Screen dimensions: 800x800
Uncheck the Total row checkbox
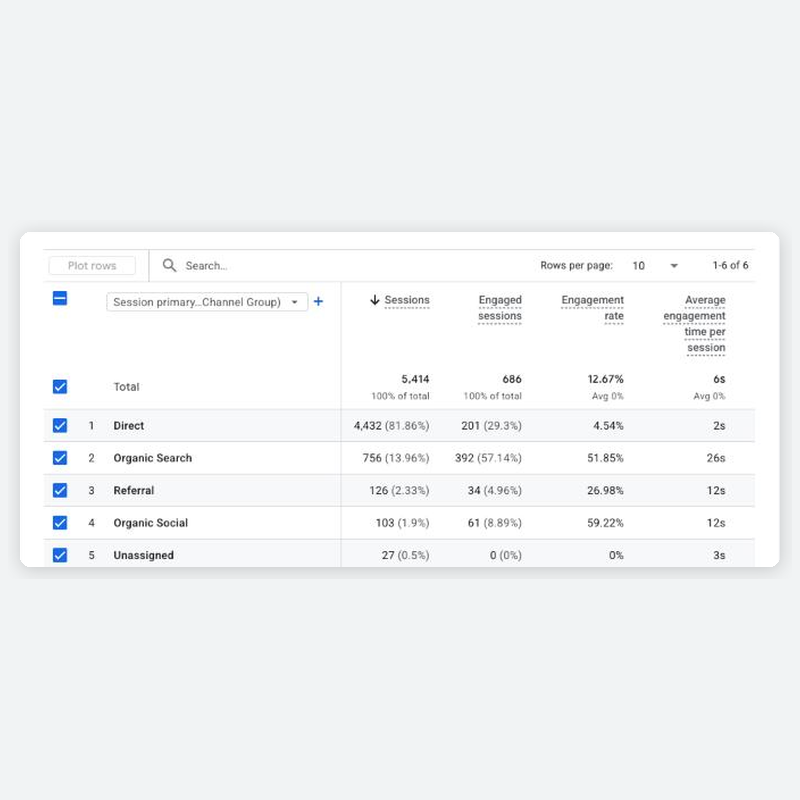point(60,387)
